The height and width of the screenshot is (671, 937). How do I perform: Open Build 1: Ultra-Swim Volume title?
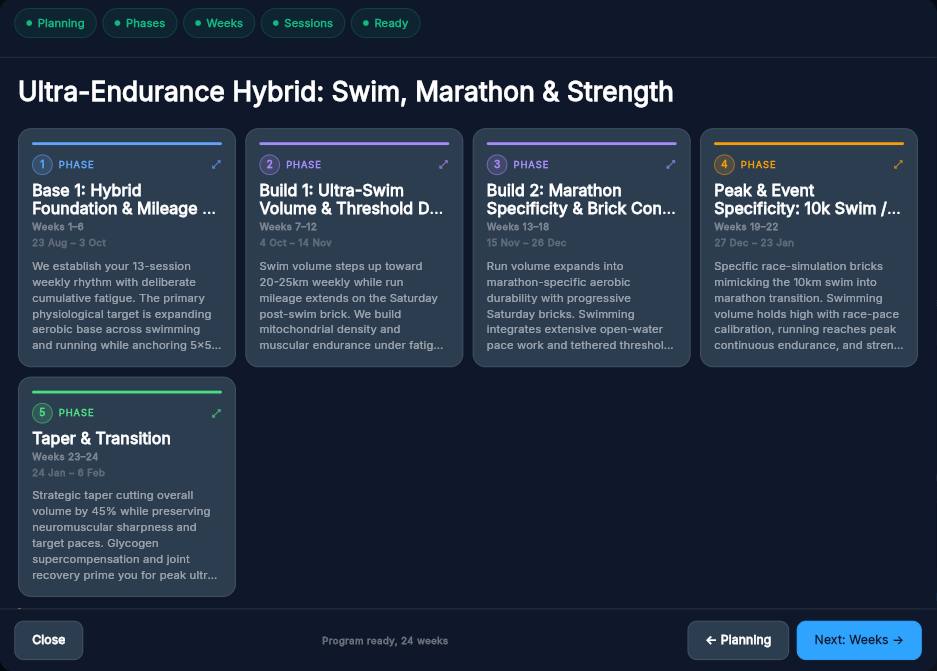[x=351, y=200]
